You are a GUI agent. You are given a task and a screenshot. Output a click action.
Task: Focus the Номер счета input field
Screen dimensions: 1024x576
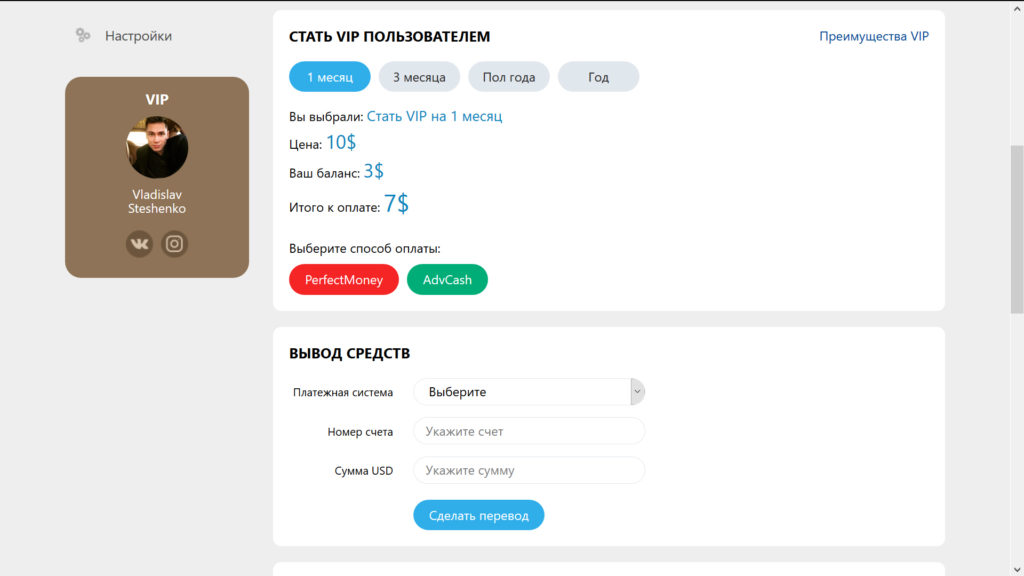click(x=529, y=431)
